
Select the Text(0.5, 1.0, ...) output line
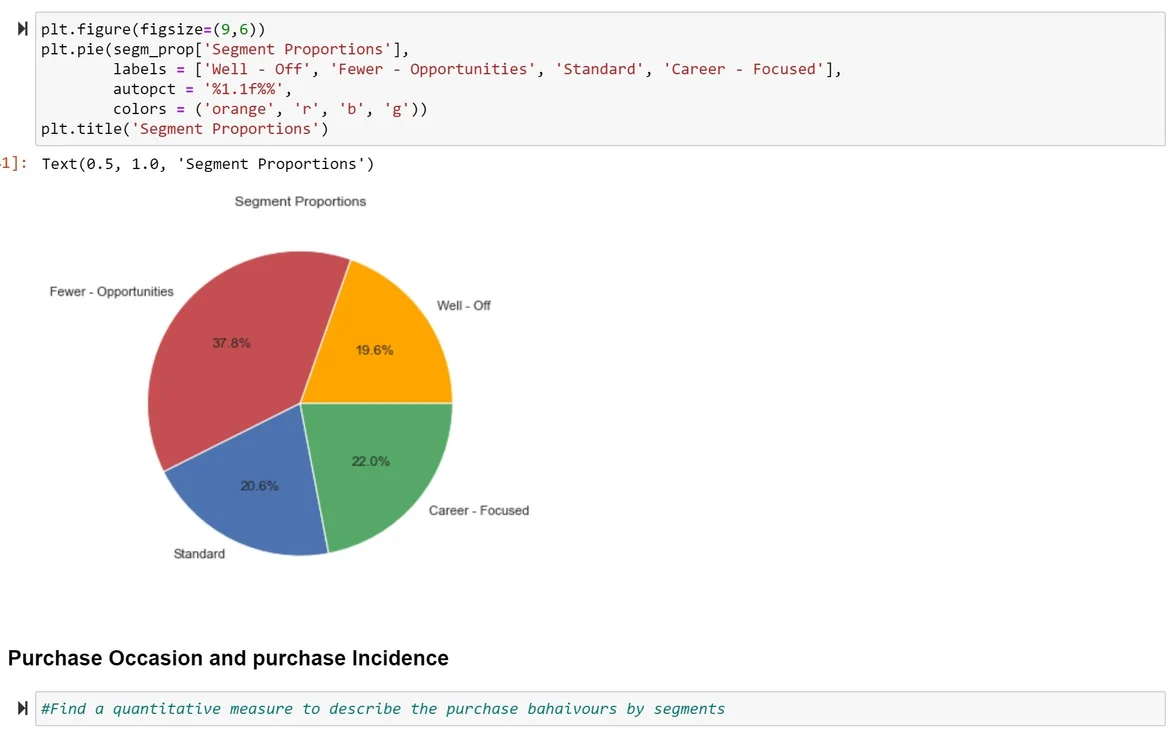(x=207, y=164)
